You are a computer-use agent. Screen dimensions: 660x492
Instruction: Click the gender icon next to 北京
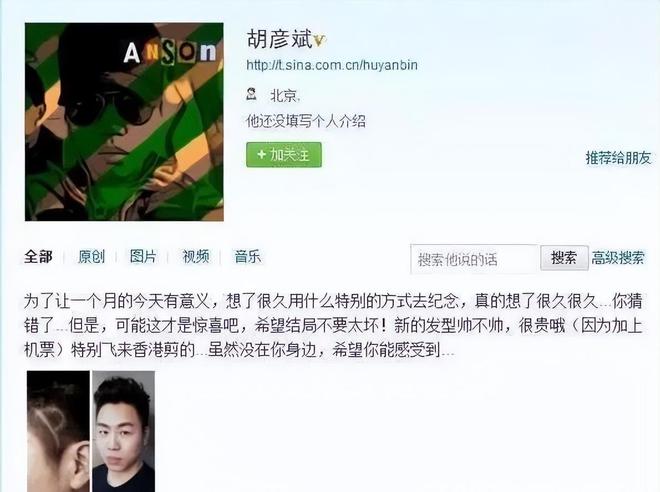pos(251,94)
